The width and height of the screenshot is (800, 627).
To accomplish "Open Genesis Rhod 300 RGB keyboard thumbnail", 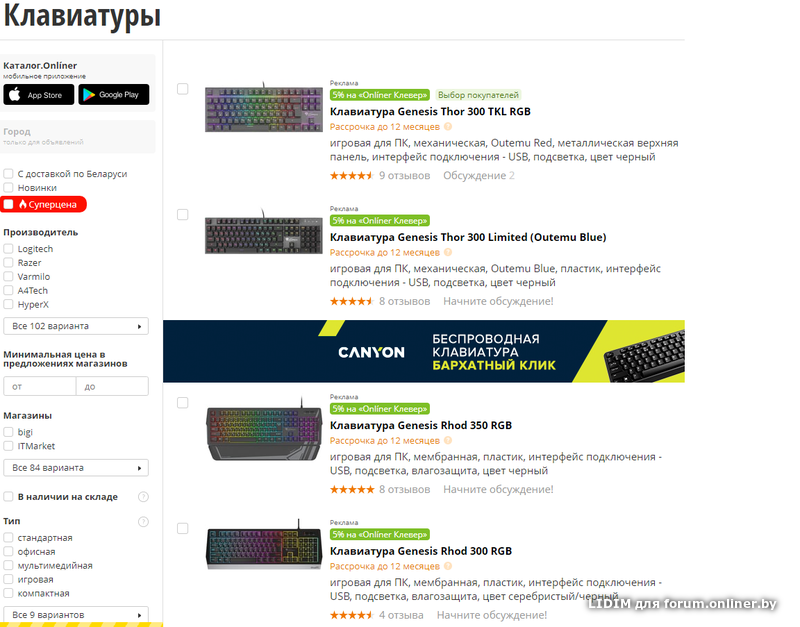I will 264,546.
